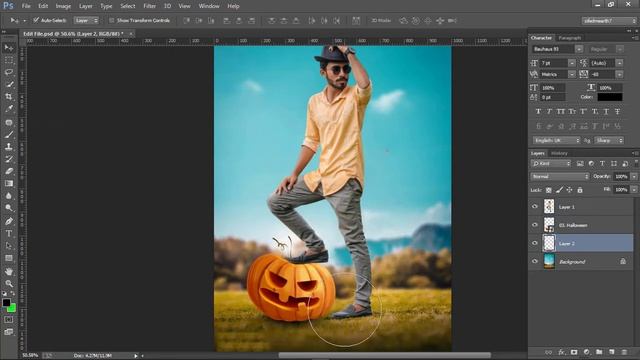Screen dimensions: 640x360
Task: Open the Filter menu
Action: click(x=149, y=6)
